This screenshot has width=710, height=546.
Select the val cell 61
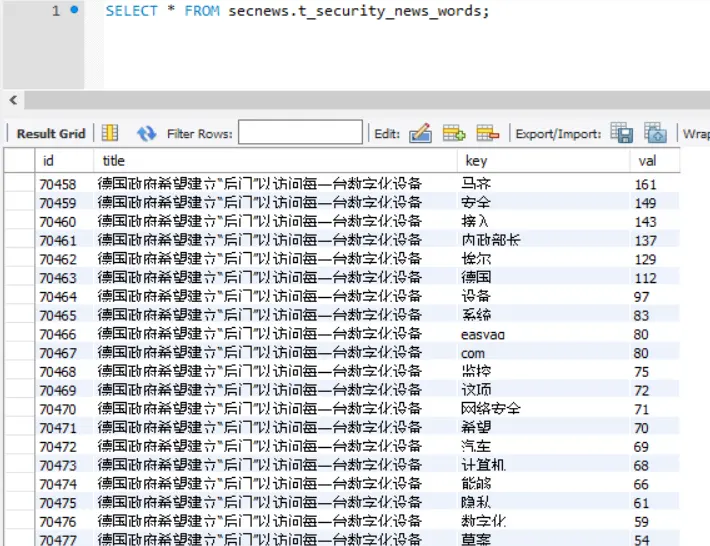coord(655,503)
